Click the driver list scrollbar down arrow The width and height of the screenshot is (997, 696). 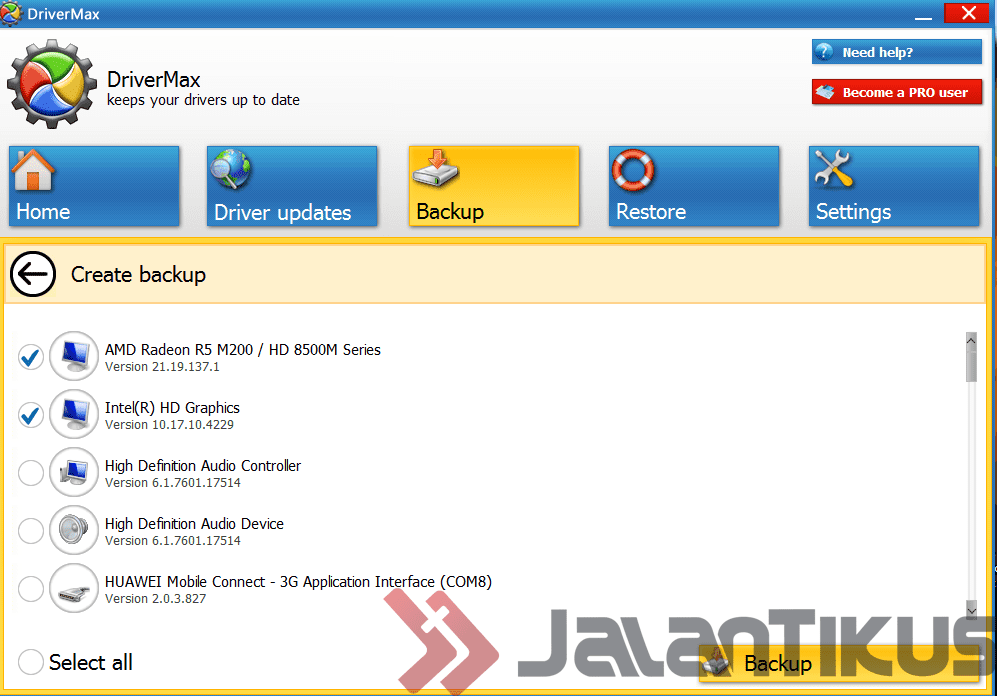tap(971, 610)
